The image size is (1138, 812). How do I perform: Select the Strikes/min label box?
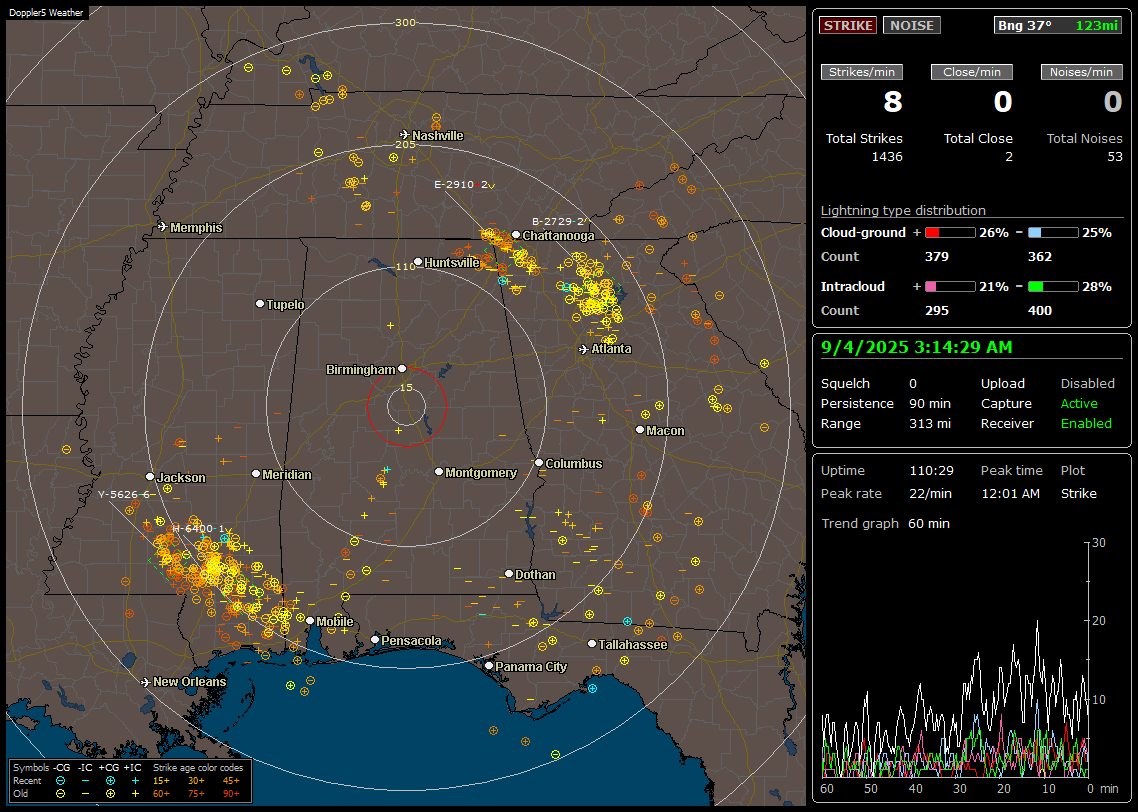(861, 72)
